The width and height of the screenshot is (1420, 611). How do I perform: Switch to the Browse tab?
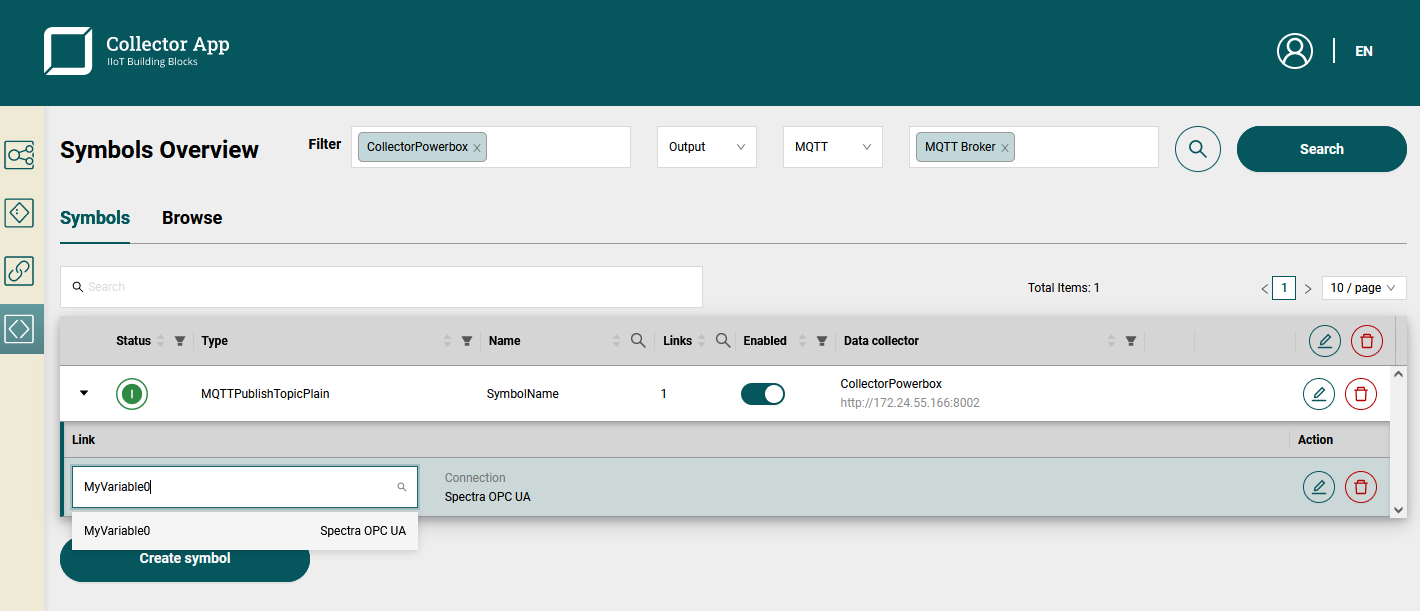[x=192, y=218]
